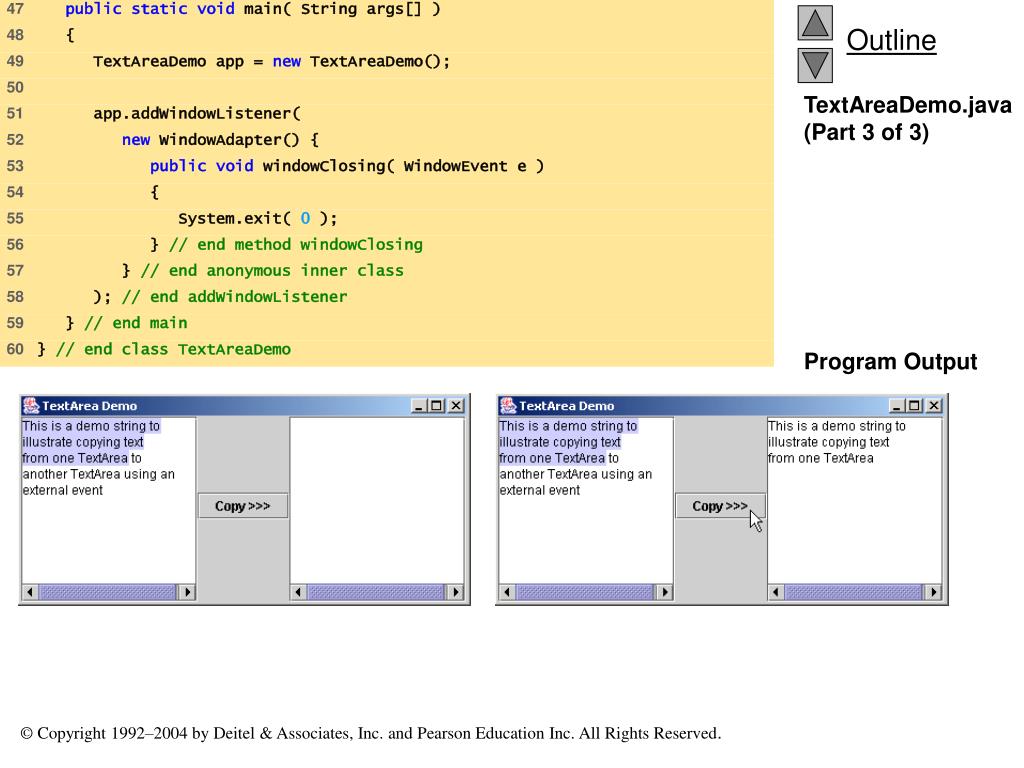Click the right window's 'TextArea Demo' title bar text
Viewport: 1024px width, 768px height.
pyautogui.click(x=567, y=406)
